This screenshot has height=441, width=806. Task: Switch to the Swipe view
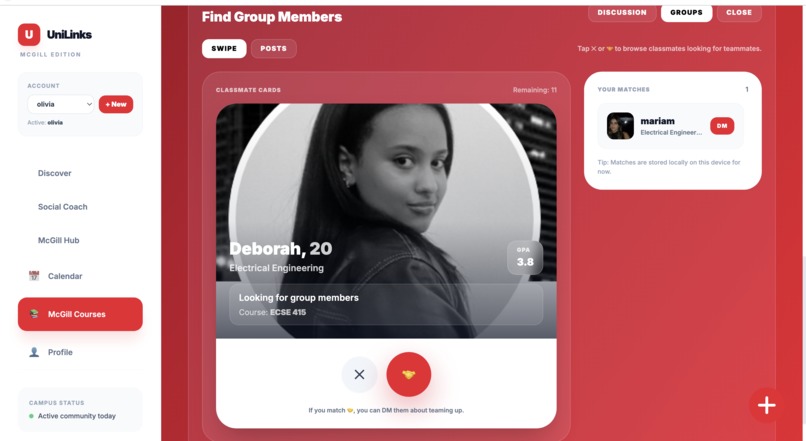pyautogui.click(x=224, y=48)
